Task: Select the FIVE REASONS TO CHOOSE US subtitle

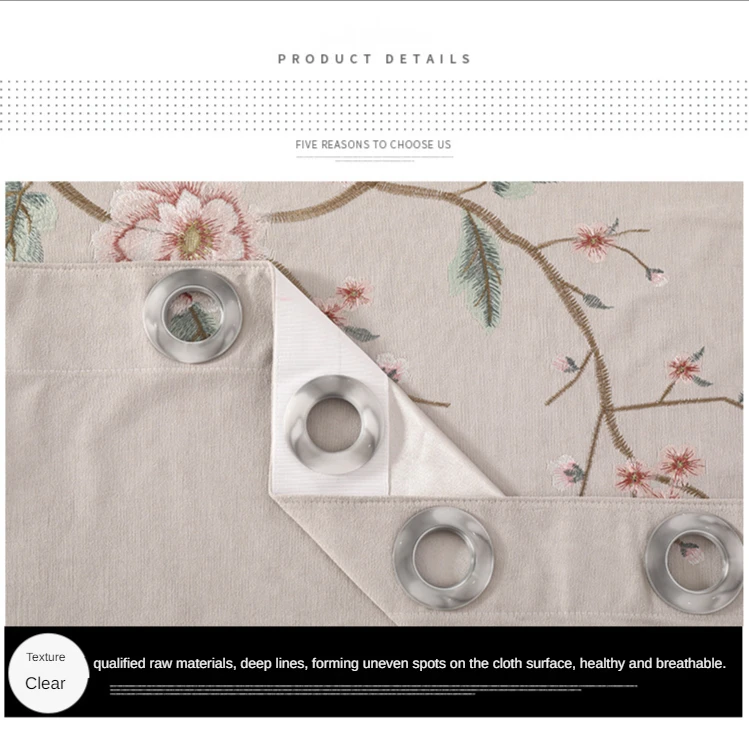Action: point(373,145)
